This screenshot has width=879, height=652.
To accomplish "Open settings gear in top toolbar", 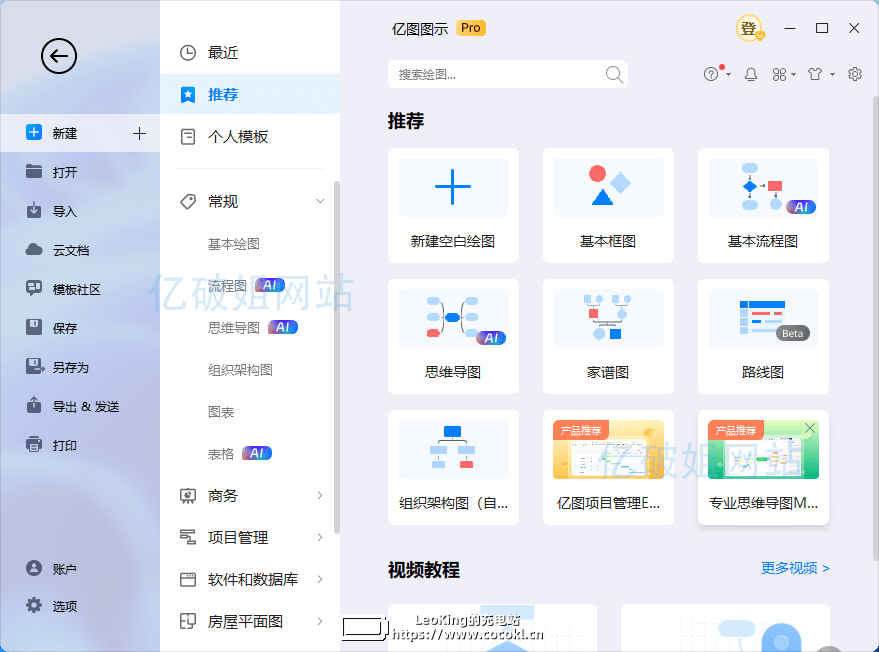I will (854, 74).
